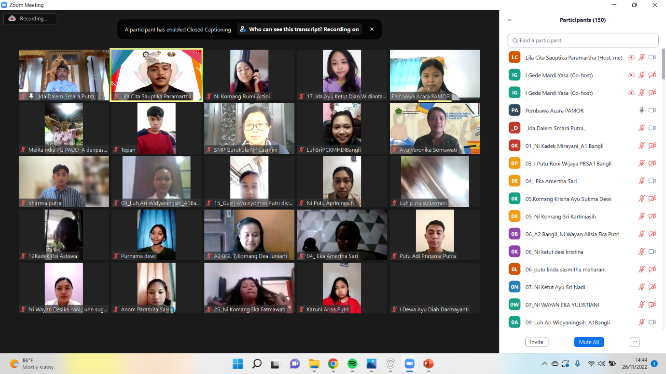
Task: Toggle the video camera icon for 04_Eka Amertha Sari
Action: click(x=652, y=181)
